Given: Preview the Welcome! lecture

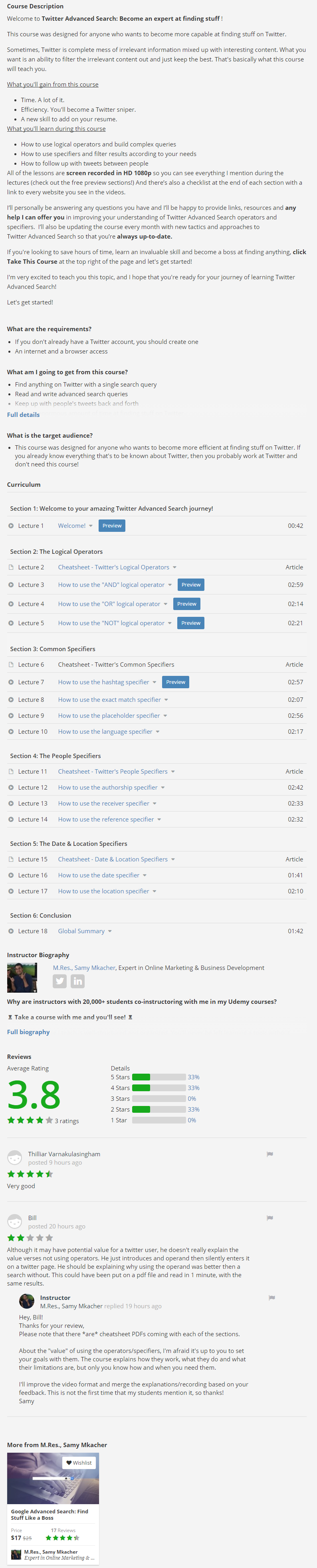Looking at the screenshot, I should pyautogui.click(x=112, y=525).
